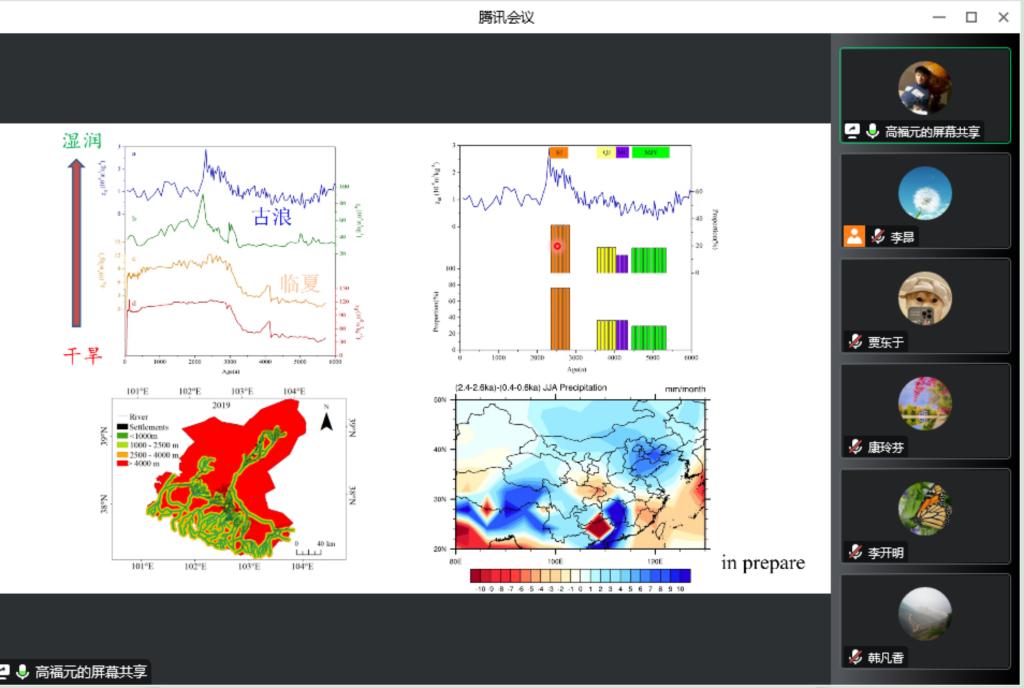Maximize the 腾讯会议 window
Viewport: 1024px width, 688px height.
pos(970,17)
